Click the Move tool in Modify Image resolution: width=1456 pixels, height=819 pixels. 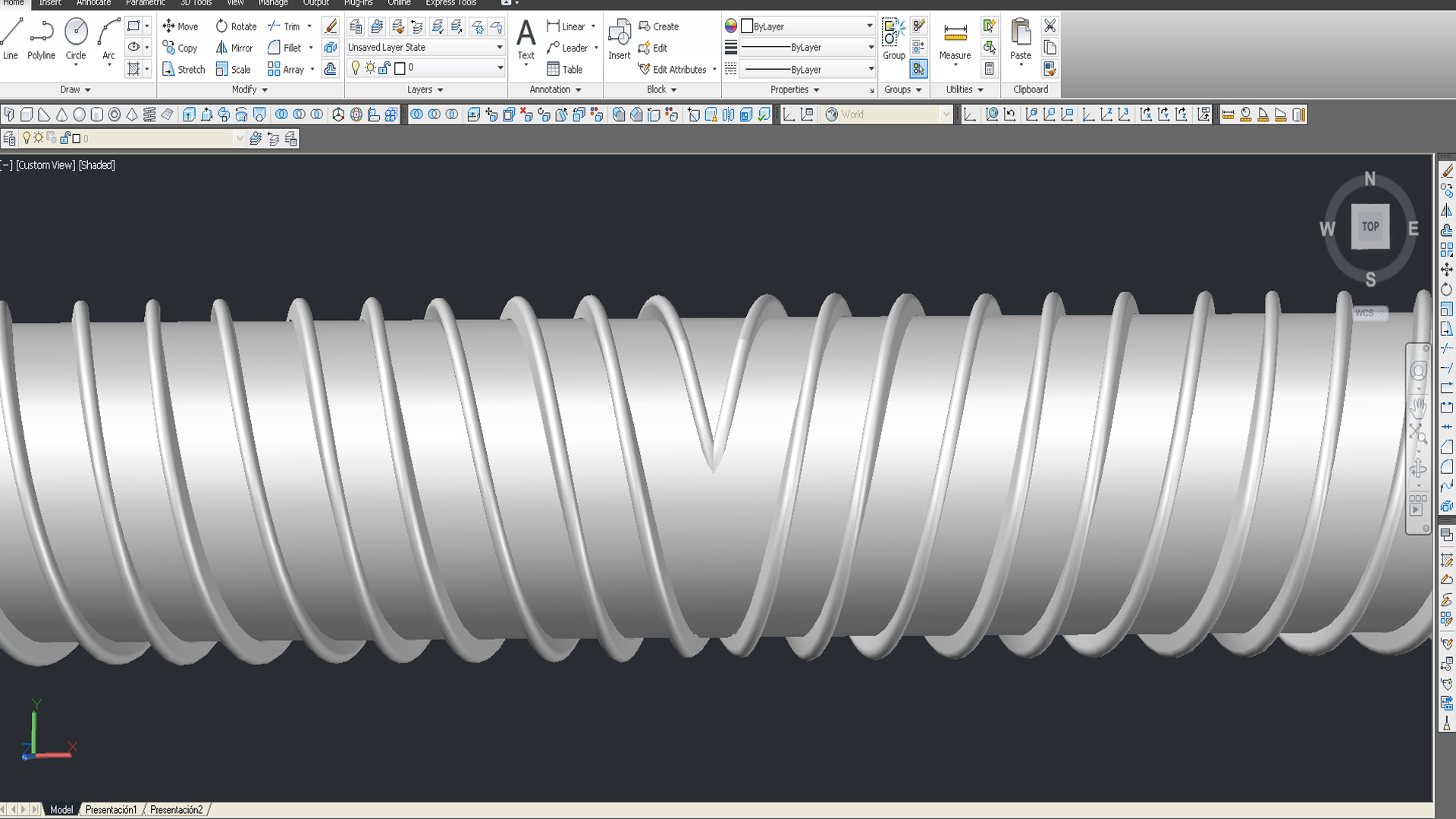[x=180, y=26]
